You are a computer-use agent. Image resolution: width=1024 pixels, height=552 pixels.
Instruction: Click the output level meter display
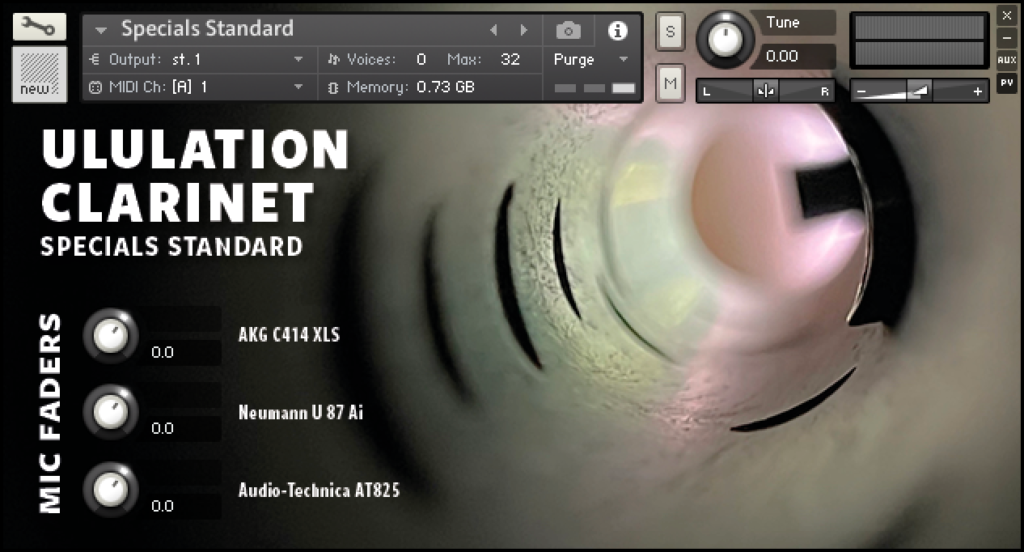pyautogui.click(x=920, y=41)
